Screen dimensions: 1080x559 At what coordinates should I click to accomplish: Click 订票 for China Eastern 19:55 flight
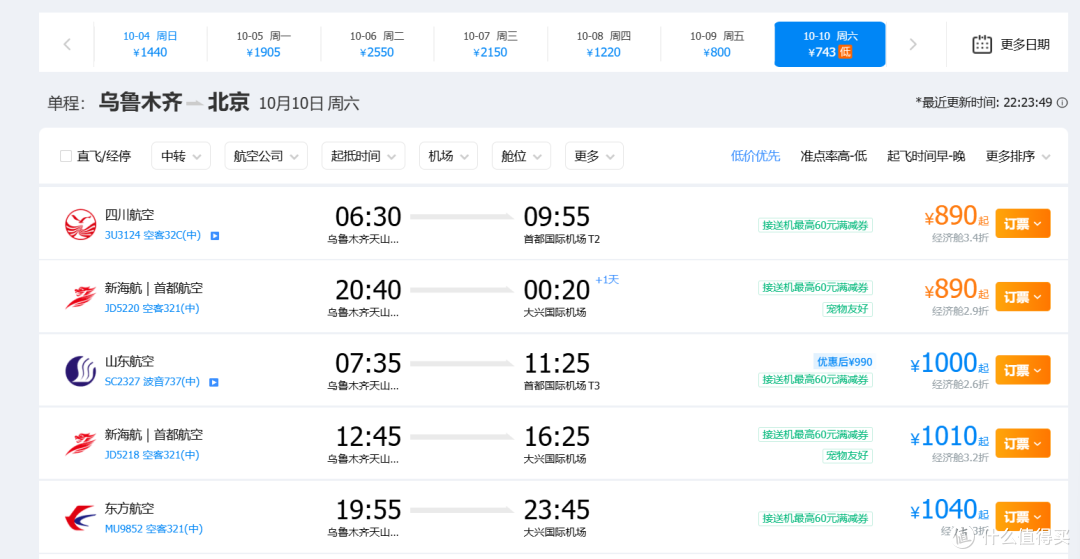[1023, 516]
